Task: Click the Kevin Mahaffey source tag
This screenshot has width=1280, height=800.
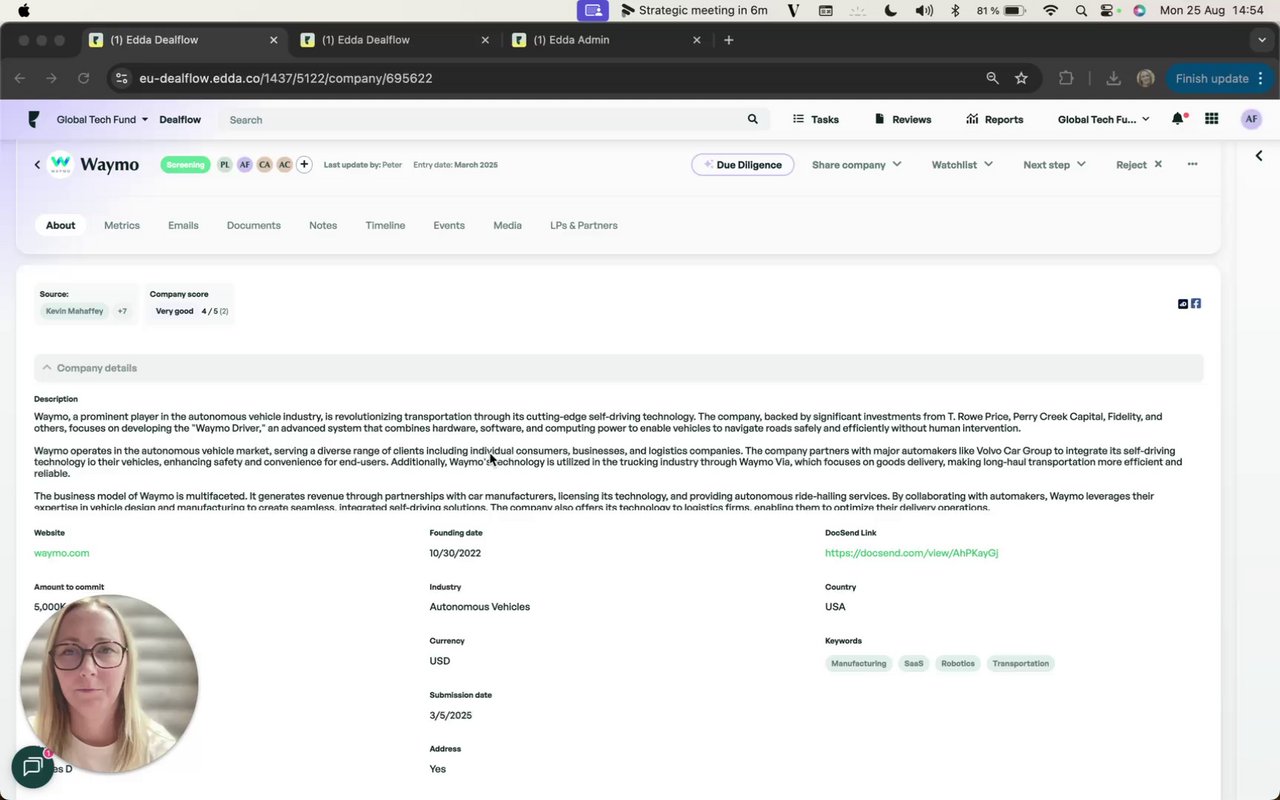Action: point(74,312)
